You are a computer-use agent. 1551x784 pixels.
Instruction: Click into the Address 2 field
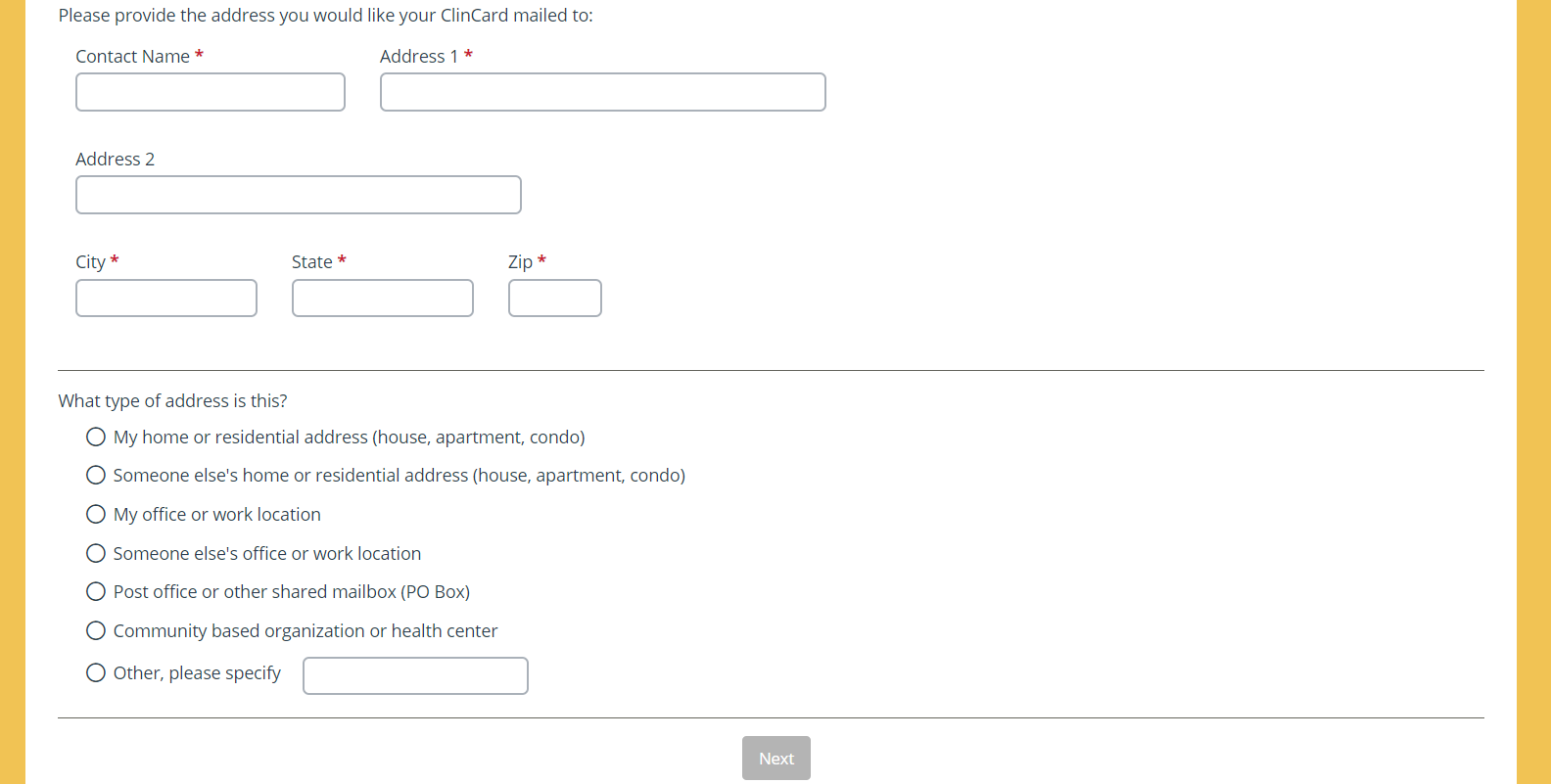(299, 195)
